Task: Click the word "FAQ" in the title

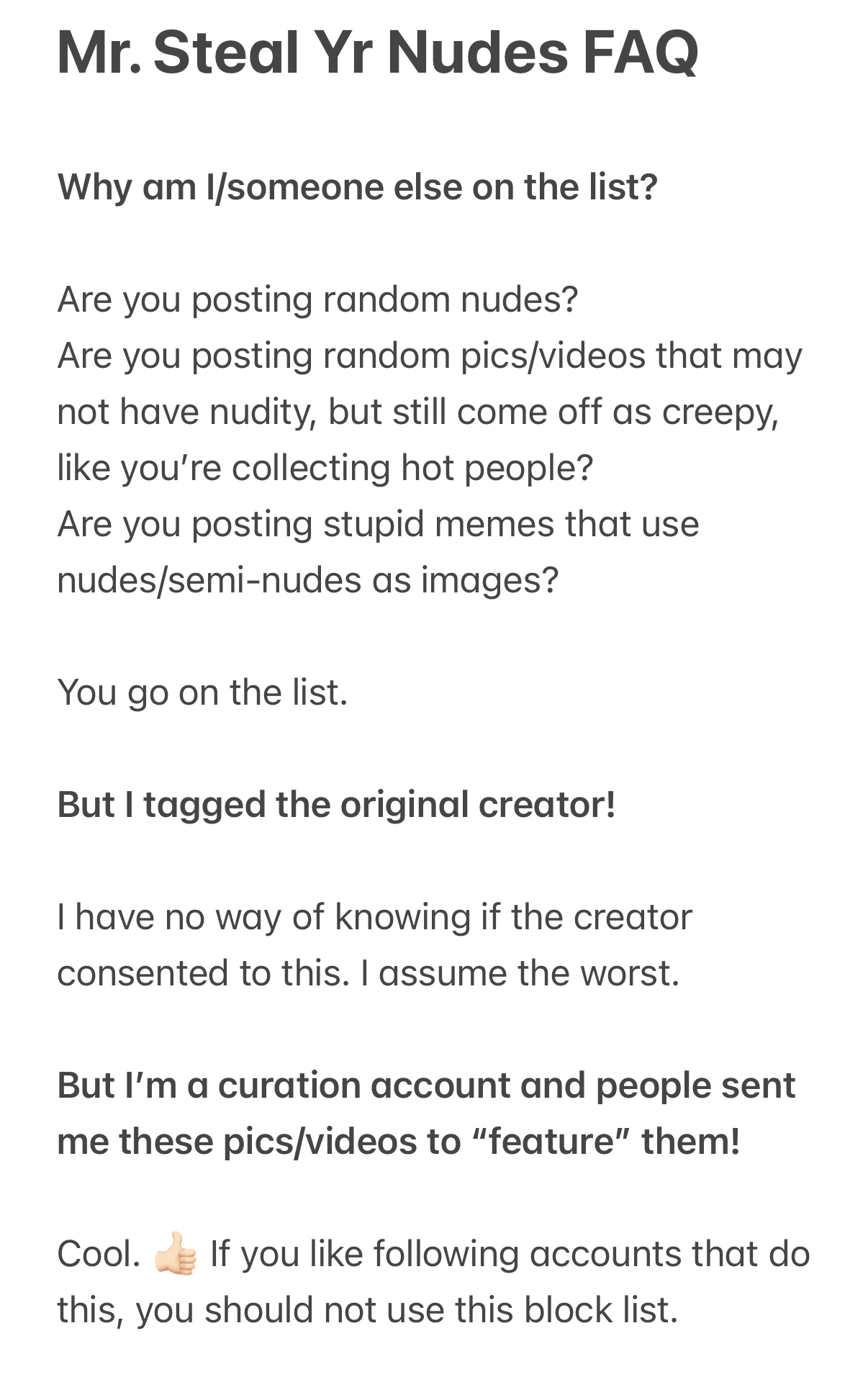Action: 640,53
